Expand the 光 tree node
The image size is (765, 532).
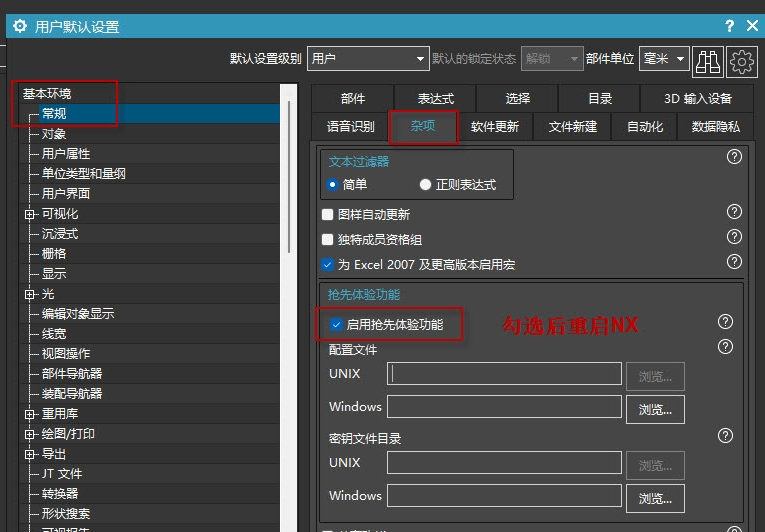30,294
